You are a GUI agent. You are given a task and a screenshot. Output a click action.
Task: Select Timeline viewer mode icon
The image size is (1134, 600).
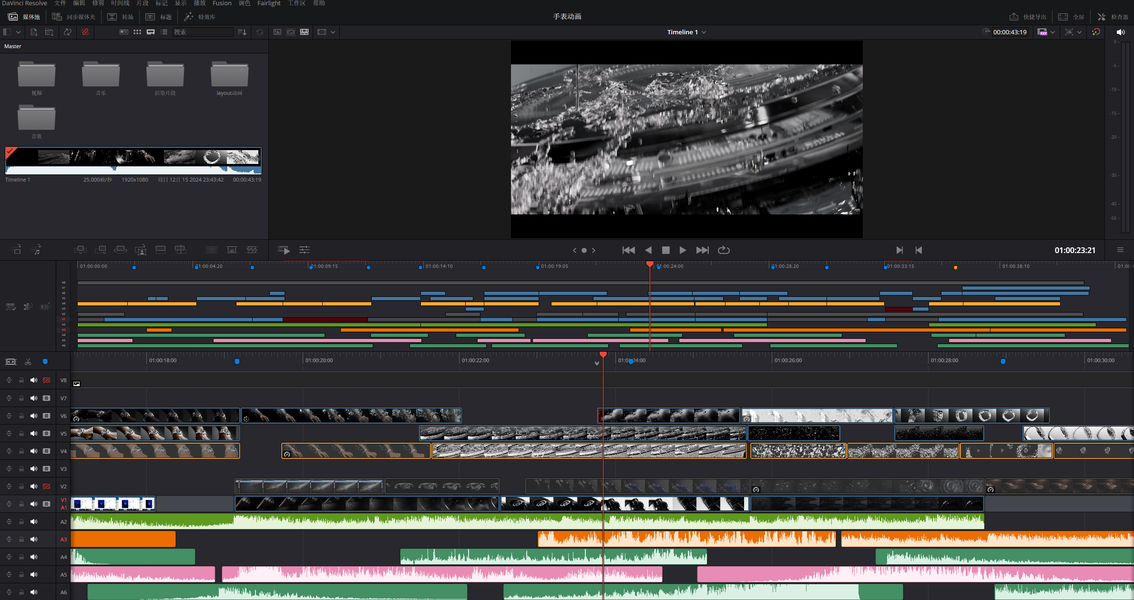[304, 32]
